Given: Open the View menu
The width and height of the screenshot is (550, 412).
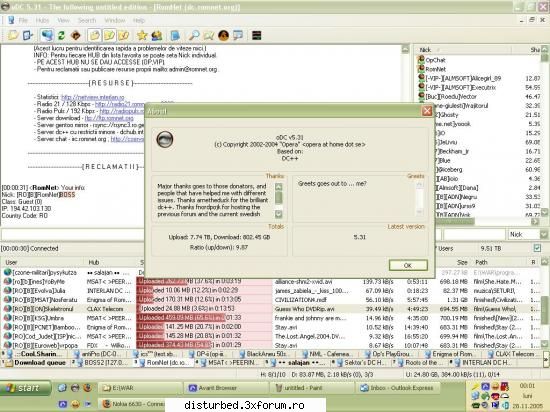Looking at the screenshot, I should 63,20.
